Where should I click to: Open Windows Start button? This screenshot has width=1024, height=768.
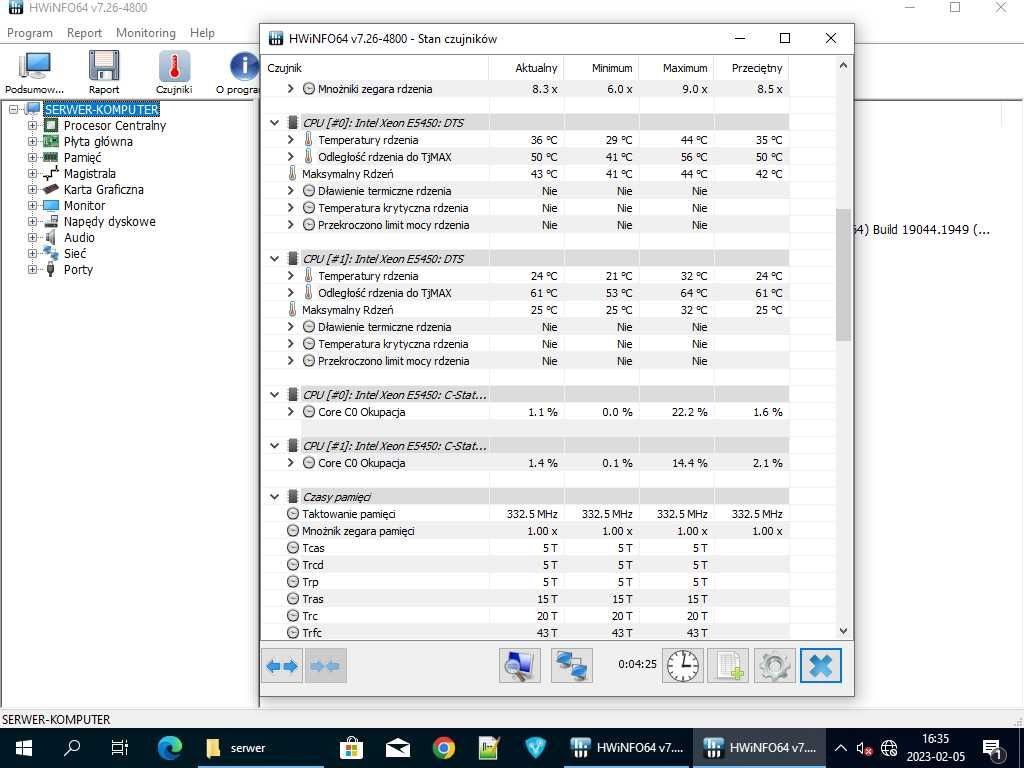[x=24, y=748]
